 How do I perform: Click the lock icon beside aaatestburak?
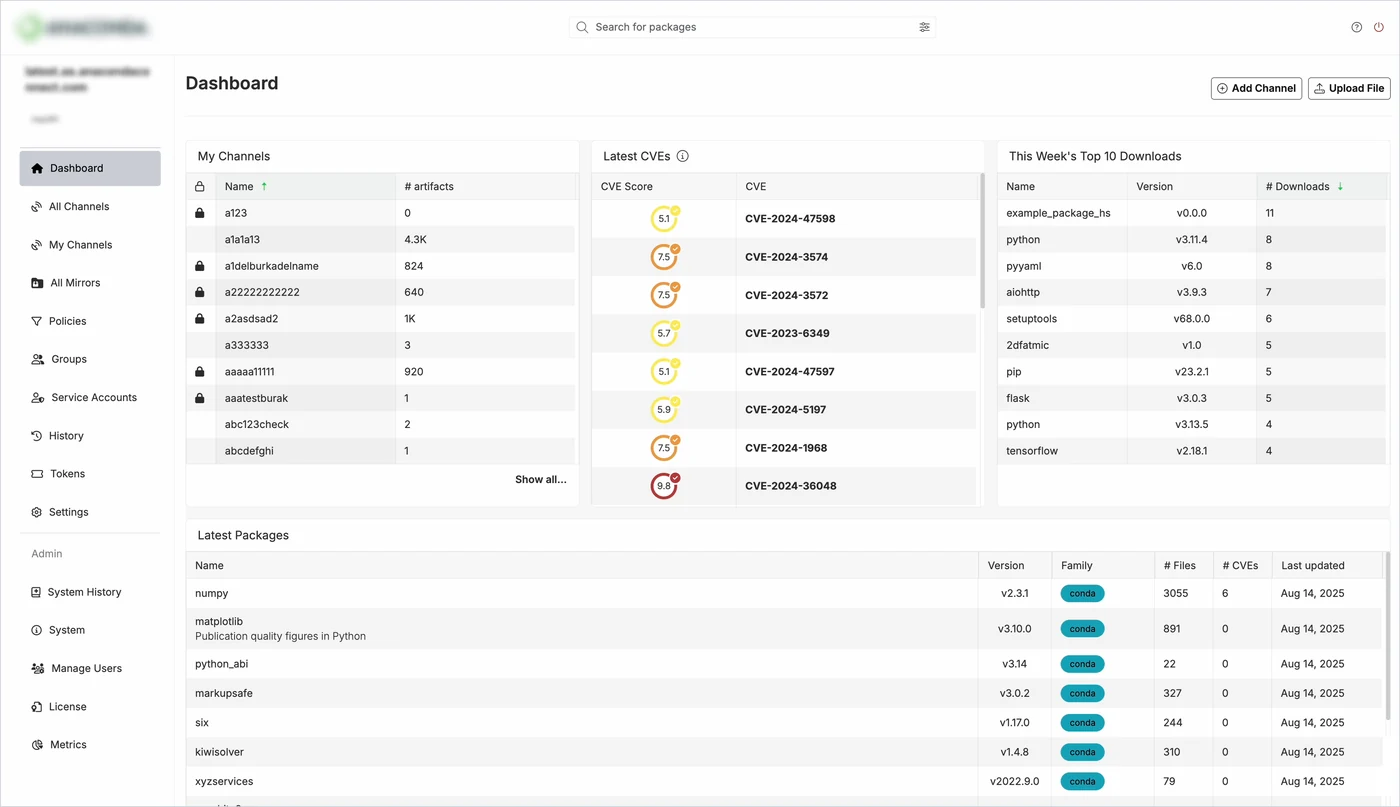coord(200,398)
